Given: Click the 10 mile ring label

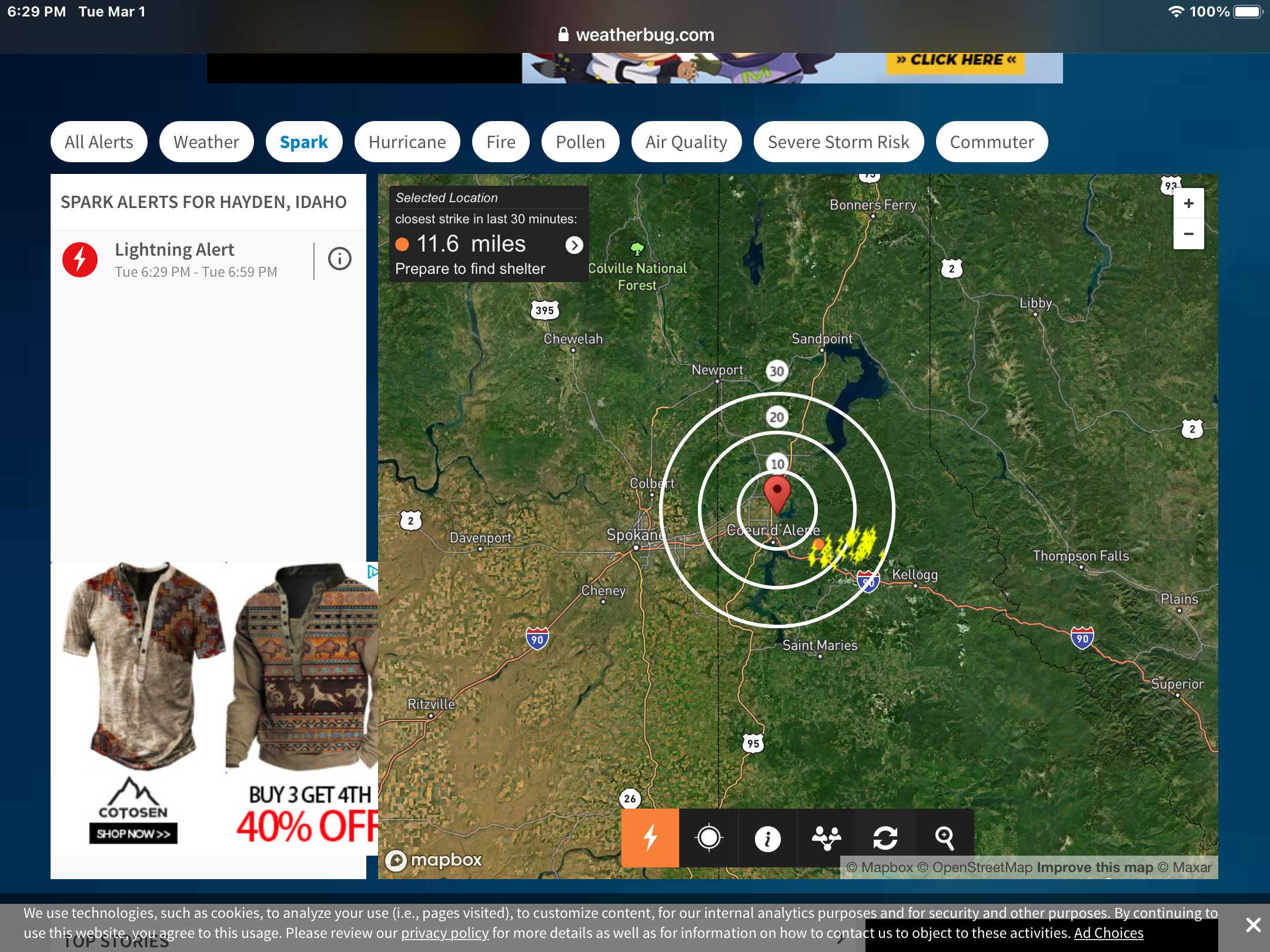Looking at the screenshot, I should point(777,464).
